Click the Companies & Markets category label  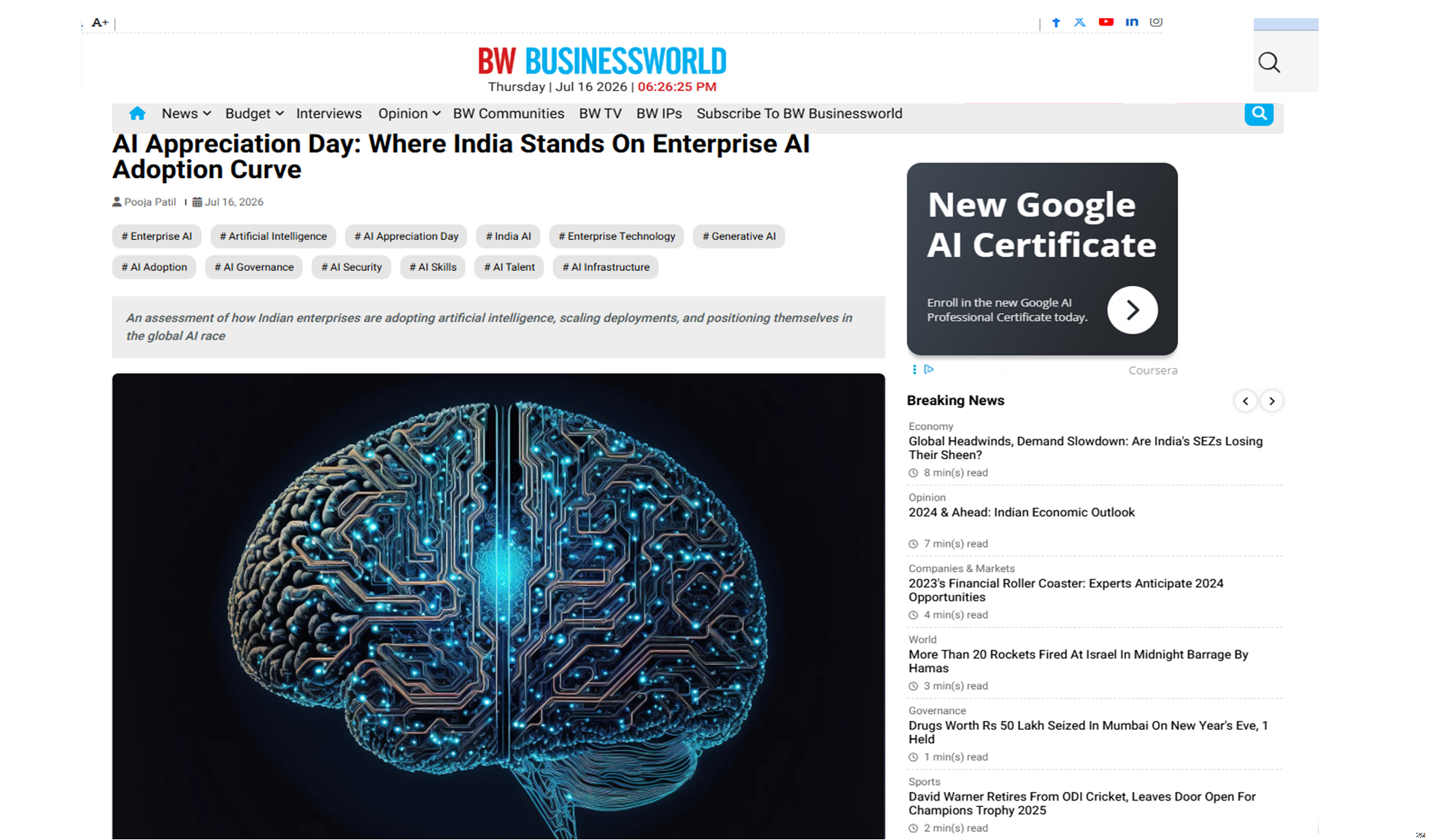tap(962, 569)
